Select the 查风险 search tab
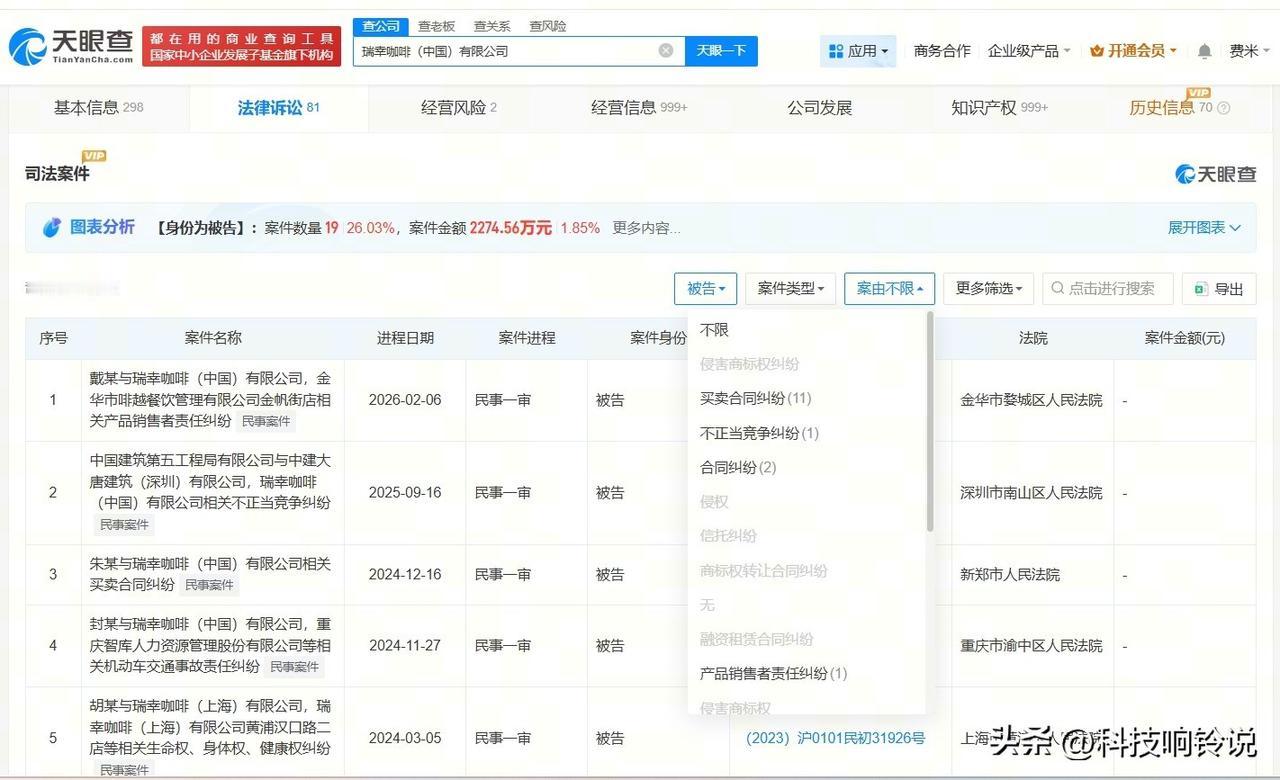Viewport: 1280px width, 780px height. point(547,26)
